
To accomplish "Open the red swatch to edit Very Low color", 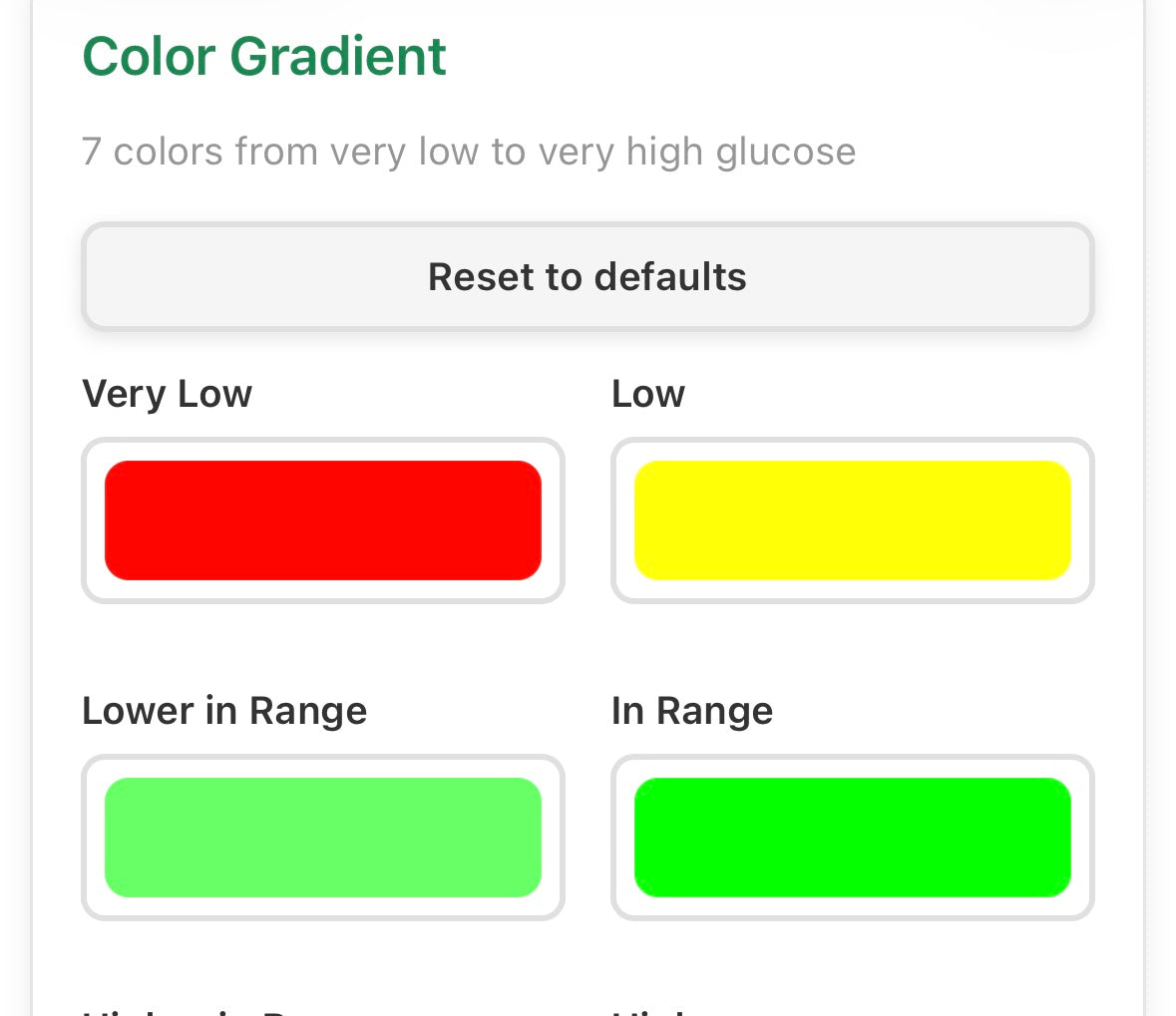I will (322, 519).
